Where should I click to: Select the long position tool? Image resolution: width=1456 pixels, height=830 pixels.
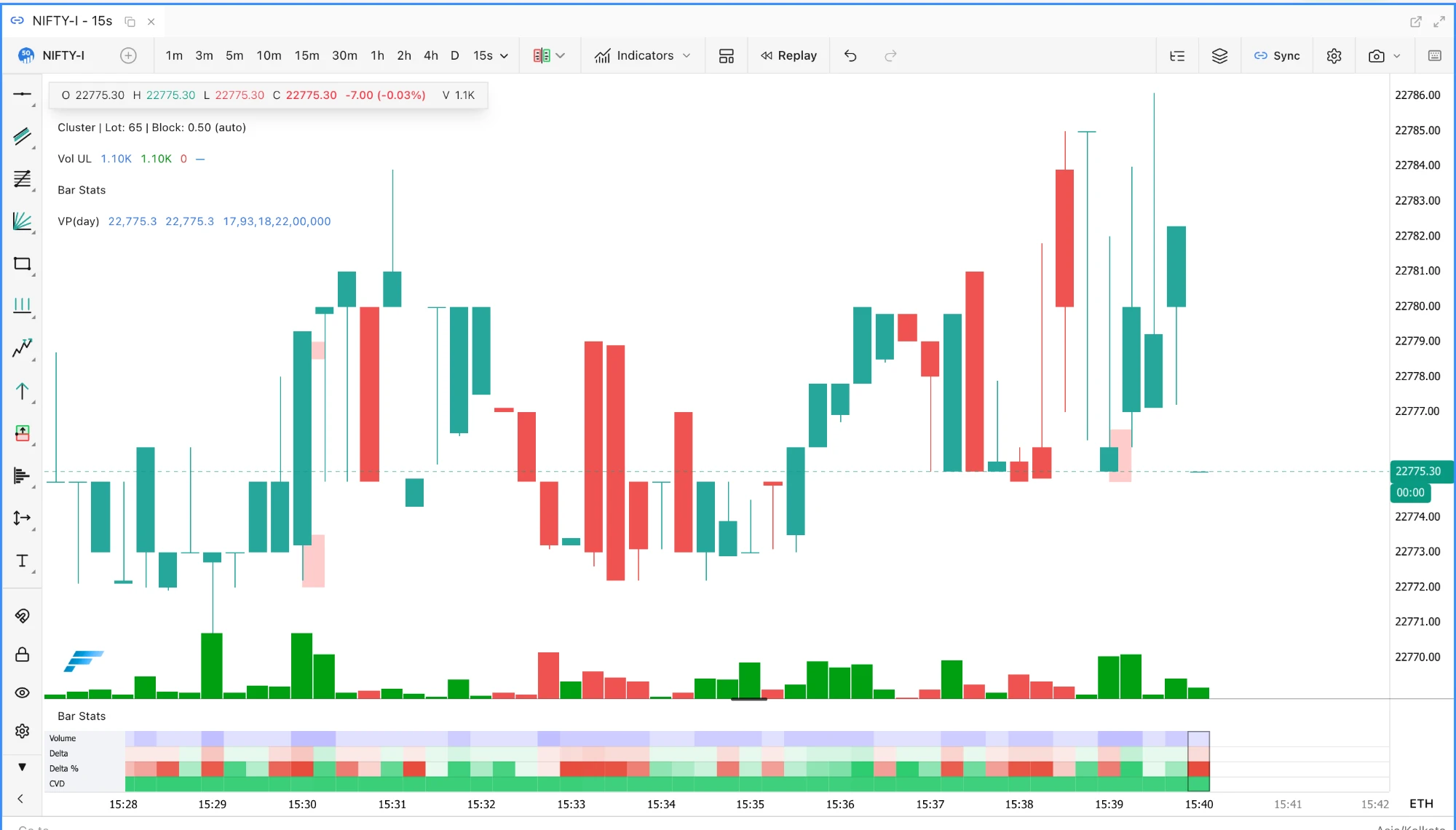(23, 434)
